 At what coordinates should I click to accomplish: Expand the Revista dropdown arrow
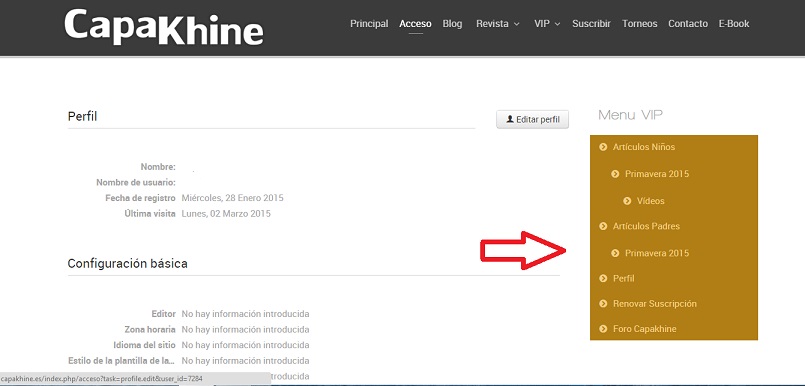point(516,24)
